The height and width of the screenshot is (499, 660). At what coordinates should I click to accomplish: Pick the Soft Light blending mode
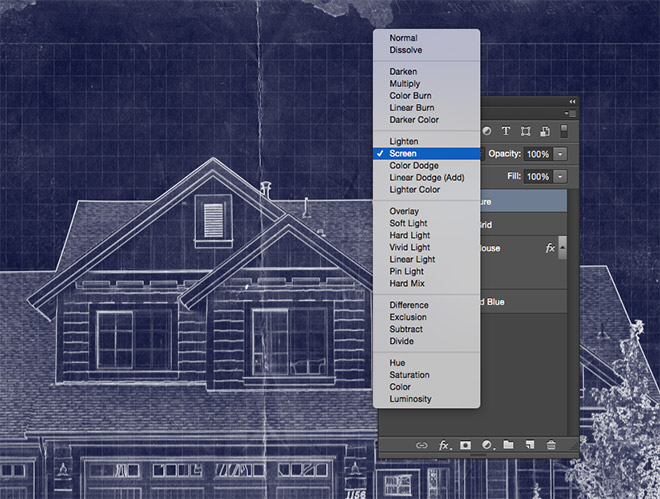click(409, 224)
